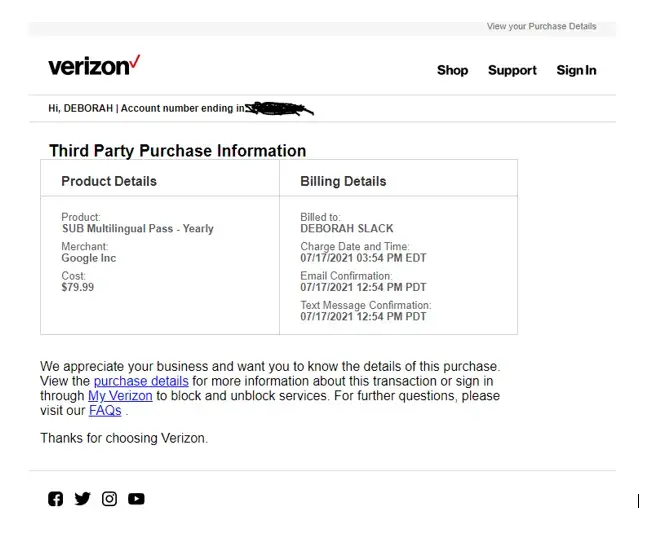661x545 pixels.
Task: Open the Twitter social icon
Action: click(x=82, y=499)
